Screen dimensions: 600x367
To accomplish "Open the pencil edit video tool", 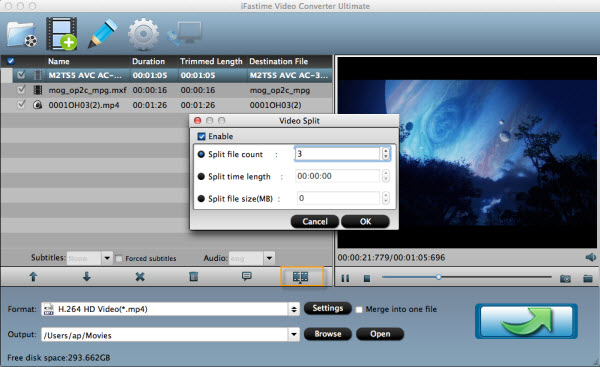I will click(103, 34).
